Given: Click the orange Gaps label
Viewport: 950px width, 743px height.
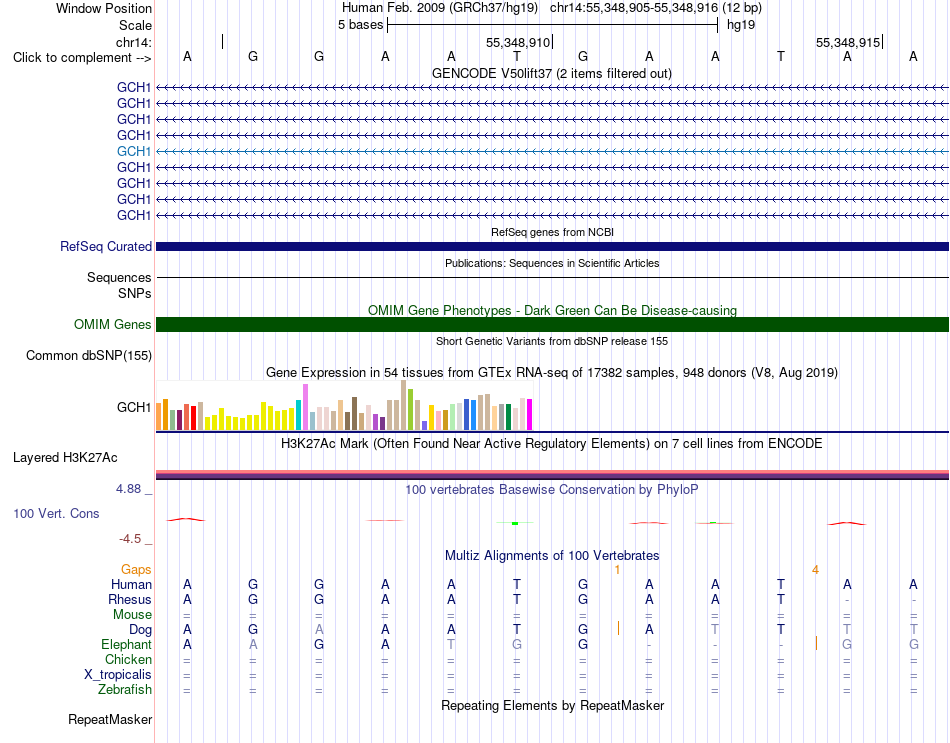Looking at the screenshot, I should (x=136, y=570).
